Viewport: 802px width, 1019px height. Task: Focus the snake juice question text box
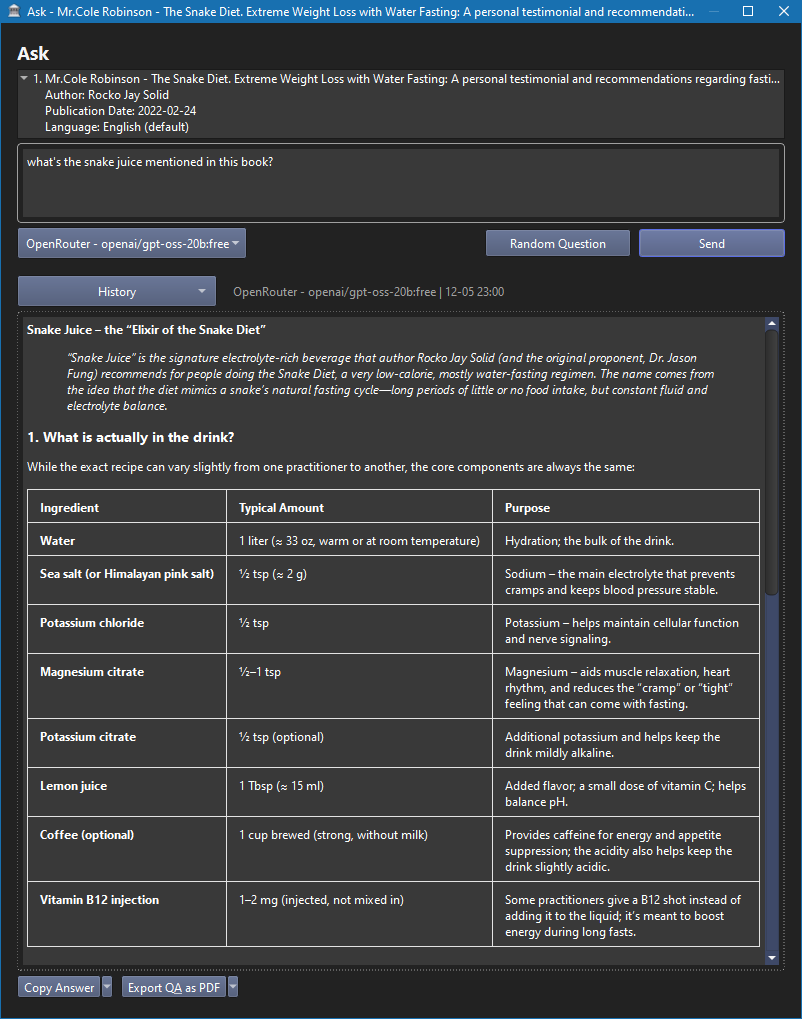[x=400, y=183]
